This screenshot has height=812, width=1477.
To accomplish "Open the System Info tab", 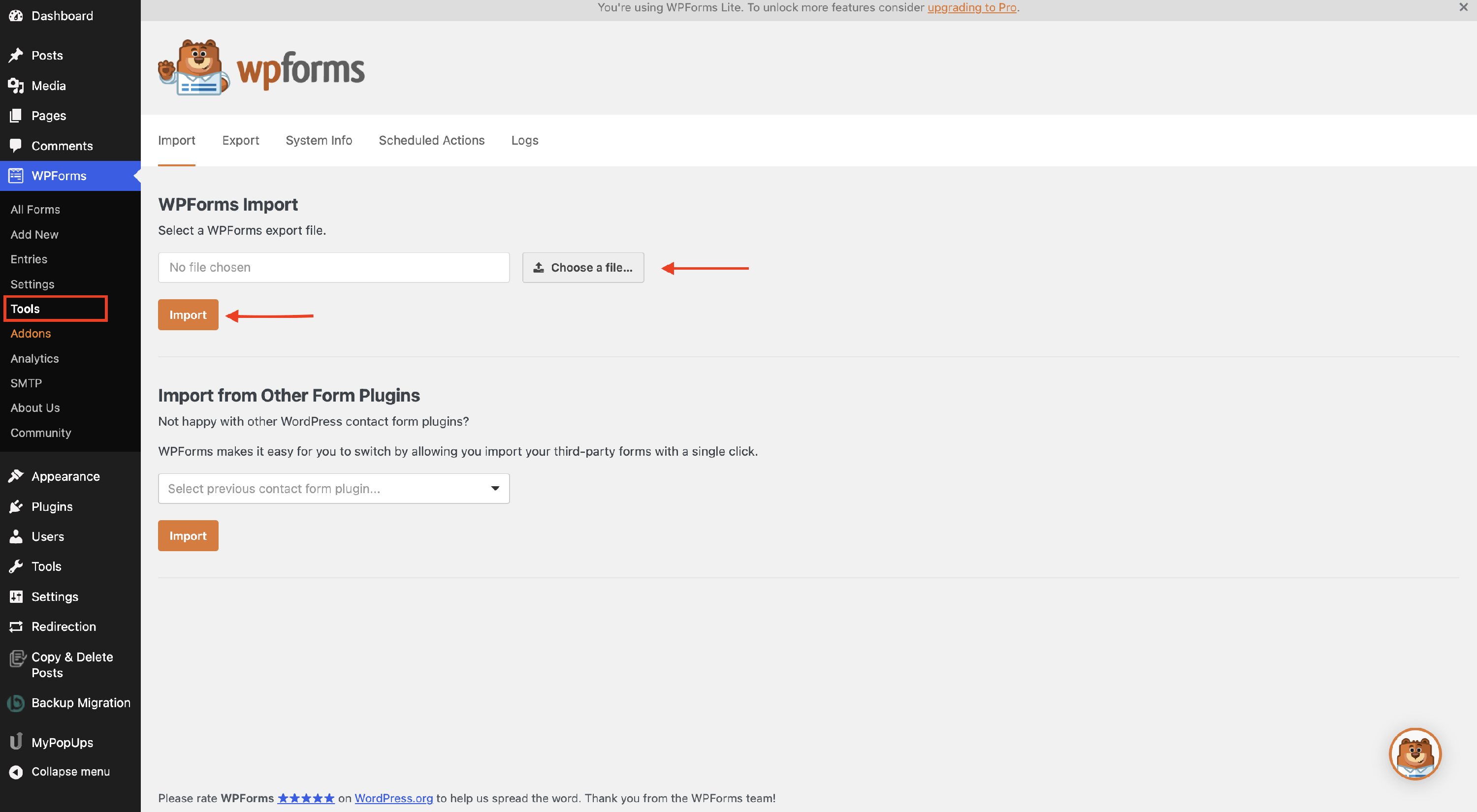I will coord(319,140).
